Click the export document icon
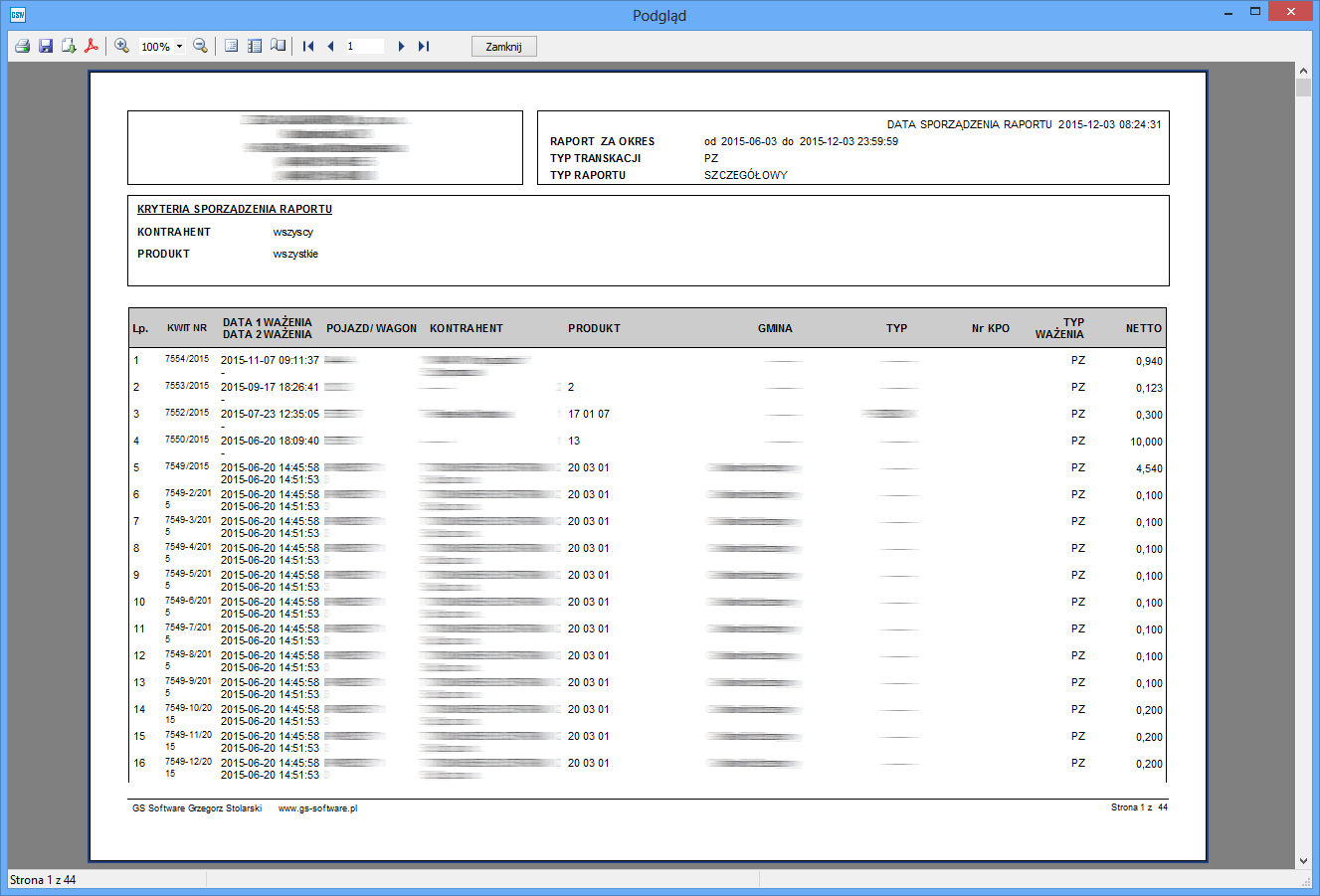The height and width of the screenshot is (896, 1320). [69, 46]
